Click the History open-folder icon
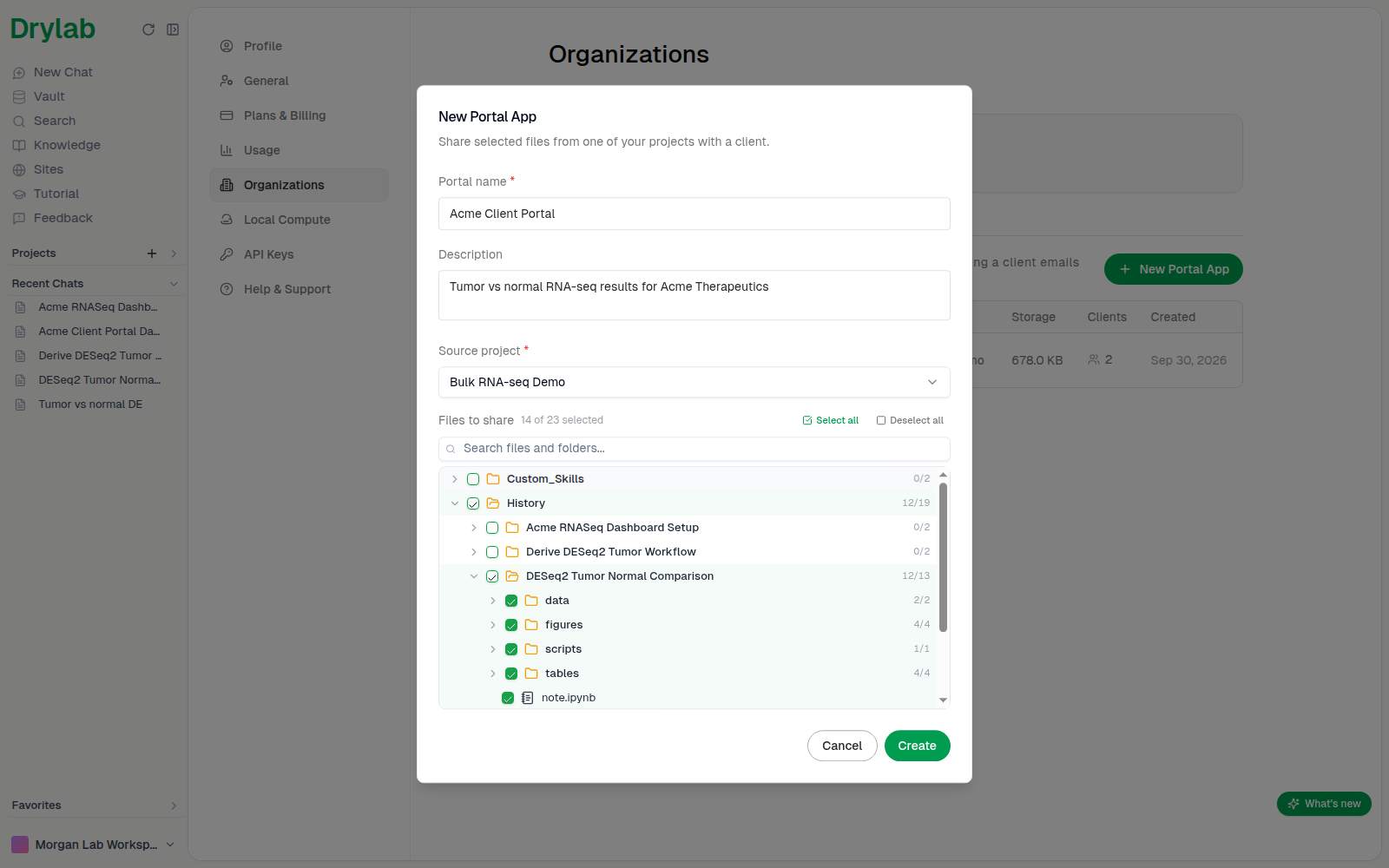This screenshot has height=868, width=1389. click(x=493, y=503)
